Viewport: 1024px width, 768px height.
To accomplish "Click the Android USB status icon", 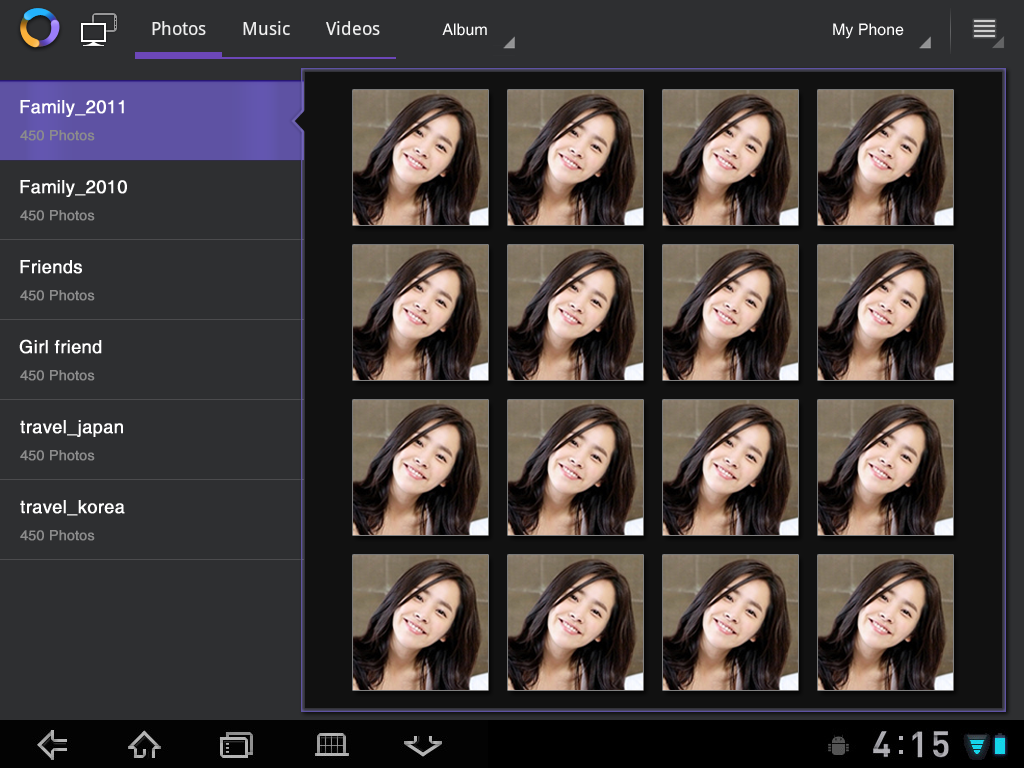I will [x=838, y=744].
